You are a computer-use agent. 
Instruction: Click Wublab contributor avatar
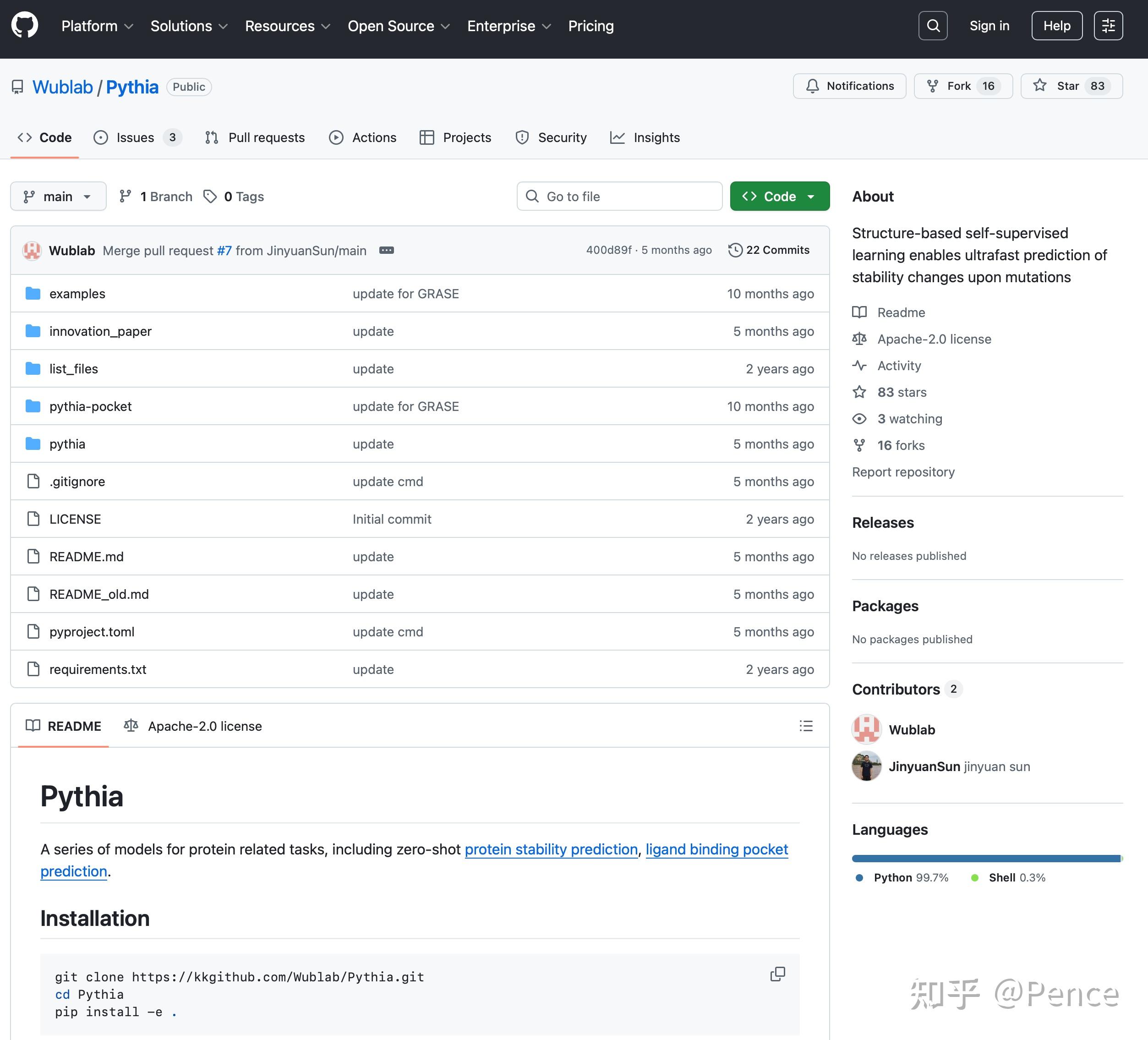pyautogui.click(x=866, y=729)
